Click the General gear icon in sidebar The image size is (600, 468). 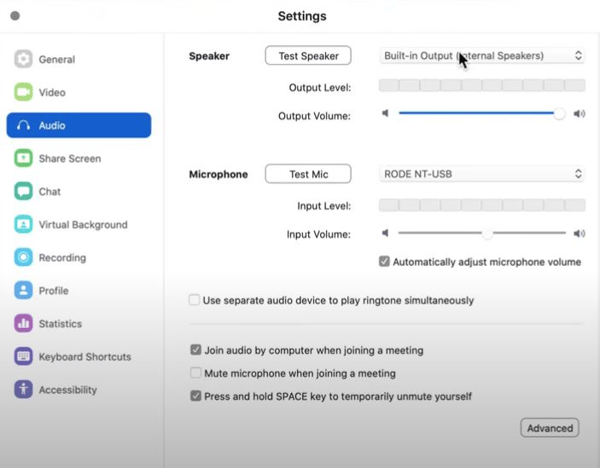(x=23, y=60)
